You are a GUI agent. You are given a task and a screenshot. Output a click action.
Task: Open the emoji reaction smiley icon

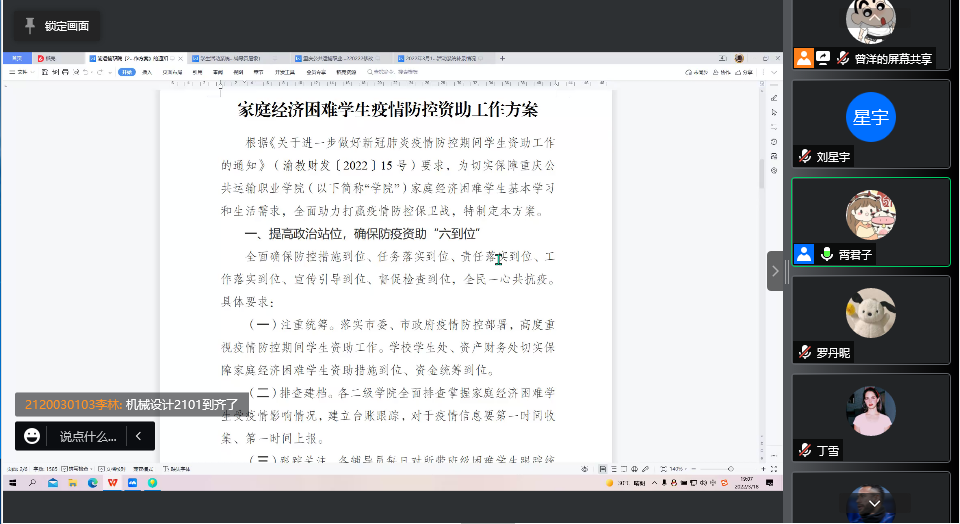point(33,436)
